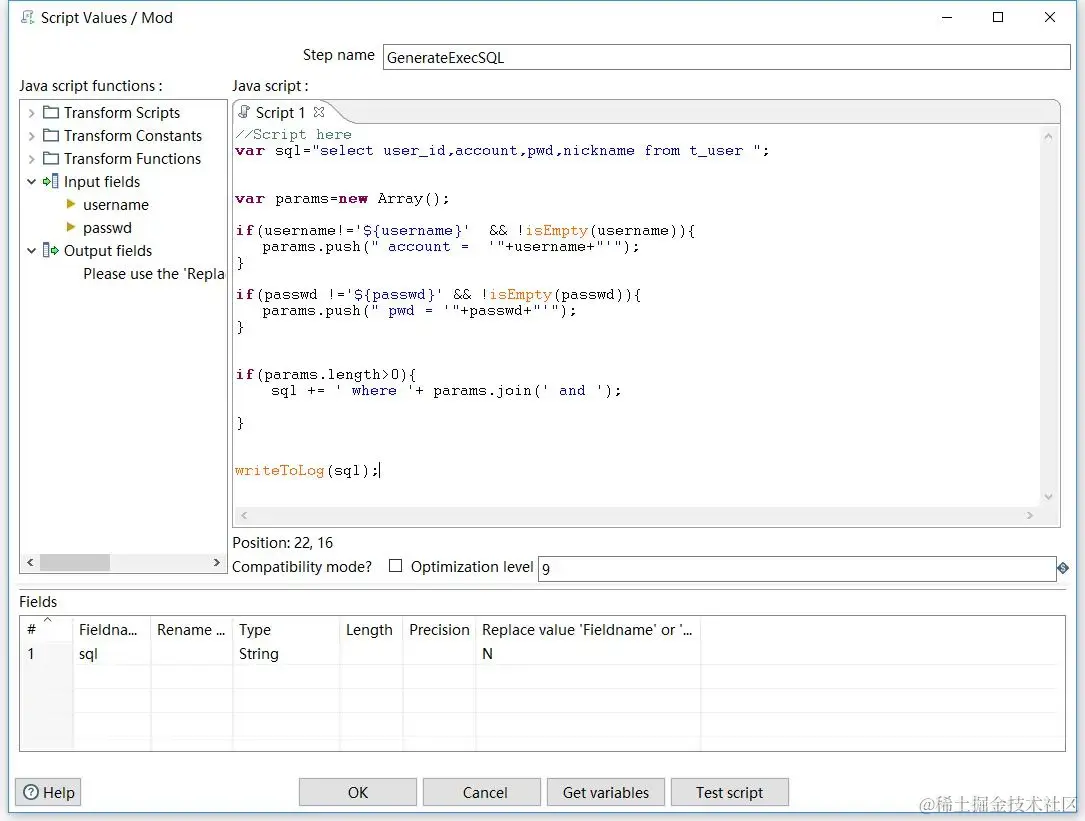Click the script editor scroll right arrow

tap(1030, 515)
